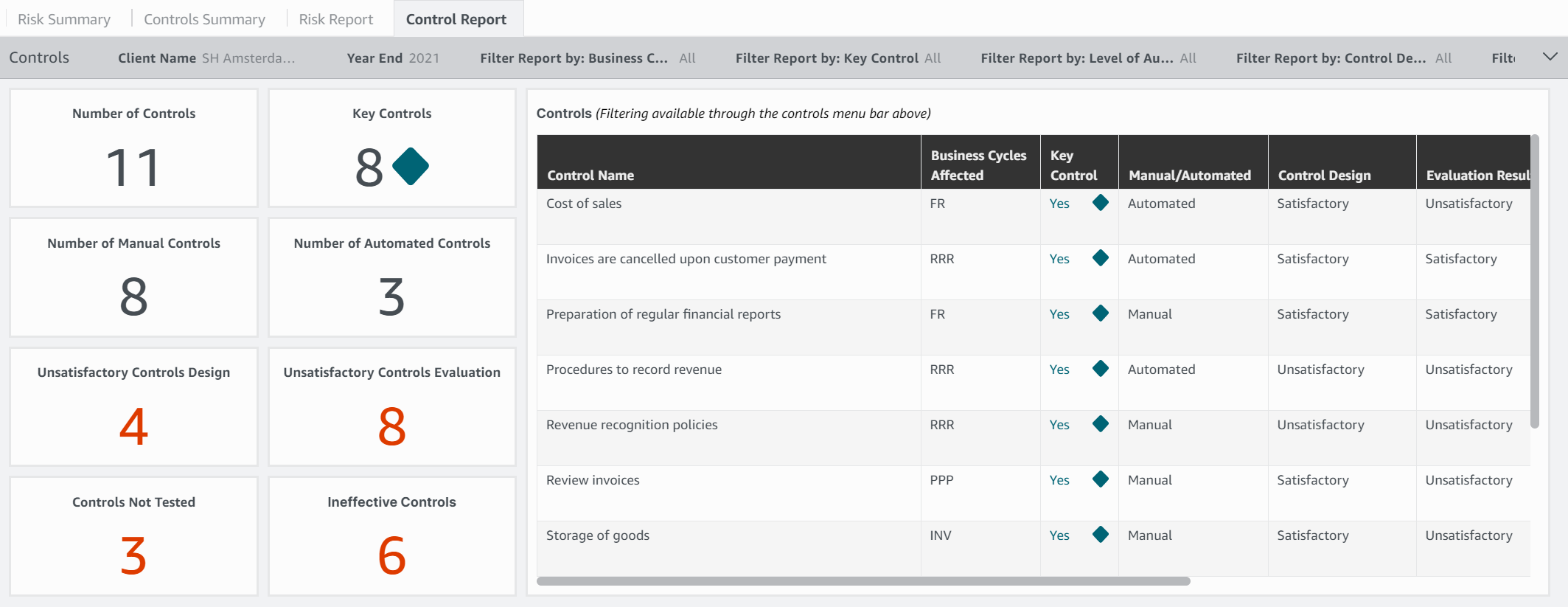
Task: Click diamond icon in Preparation of regular financial reports row
Action: pos(1100,313)
